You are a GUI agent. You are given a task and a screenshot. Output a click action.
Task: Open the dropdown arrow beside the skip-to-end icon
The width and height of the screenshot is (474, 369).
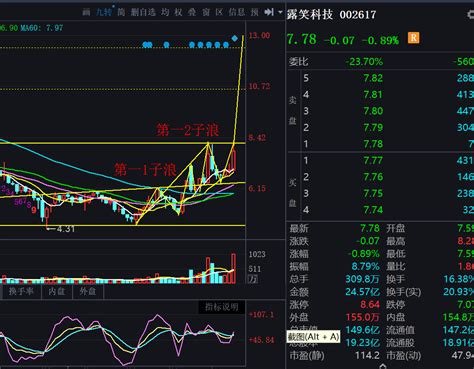[x=280, y=12]
